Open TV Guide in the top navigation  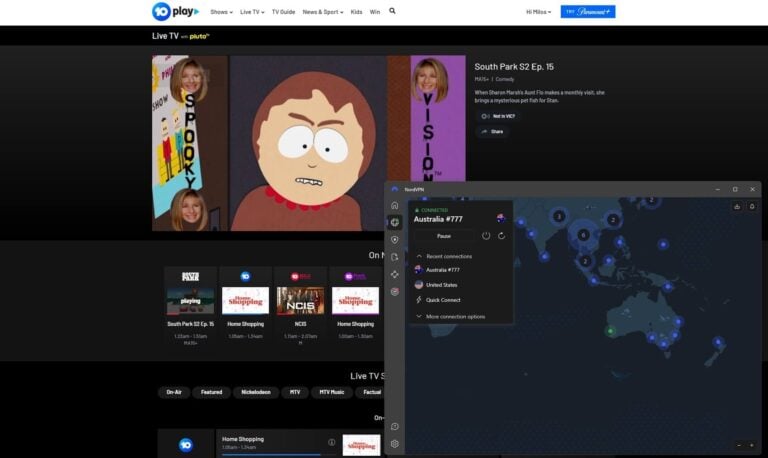[284, 12]
